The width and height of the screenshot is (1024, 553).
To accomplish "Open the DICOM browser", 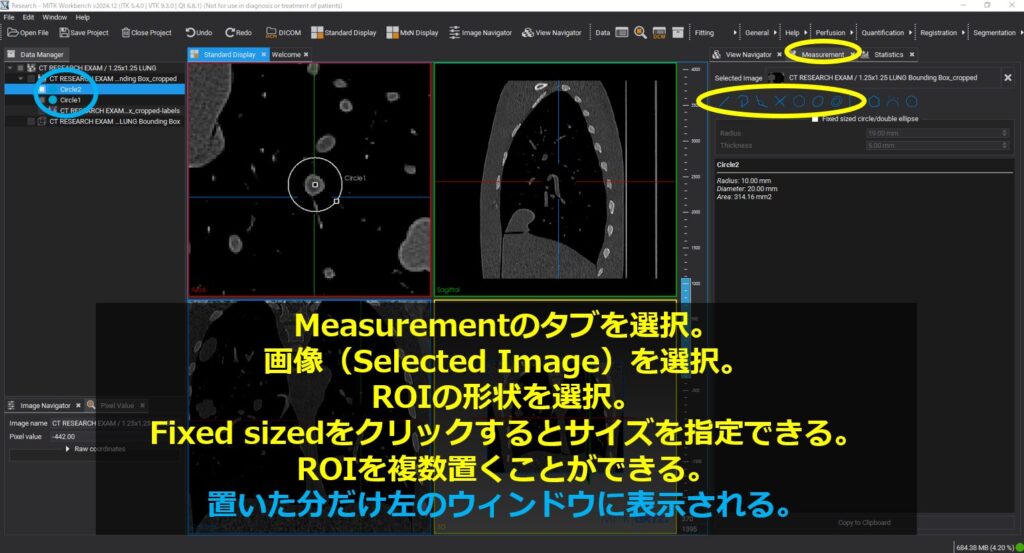I will (x=283, y=32).
